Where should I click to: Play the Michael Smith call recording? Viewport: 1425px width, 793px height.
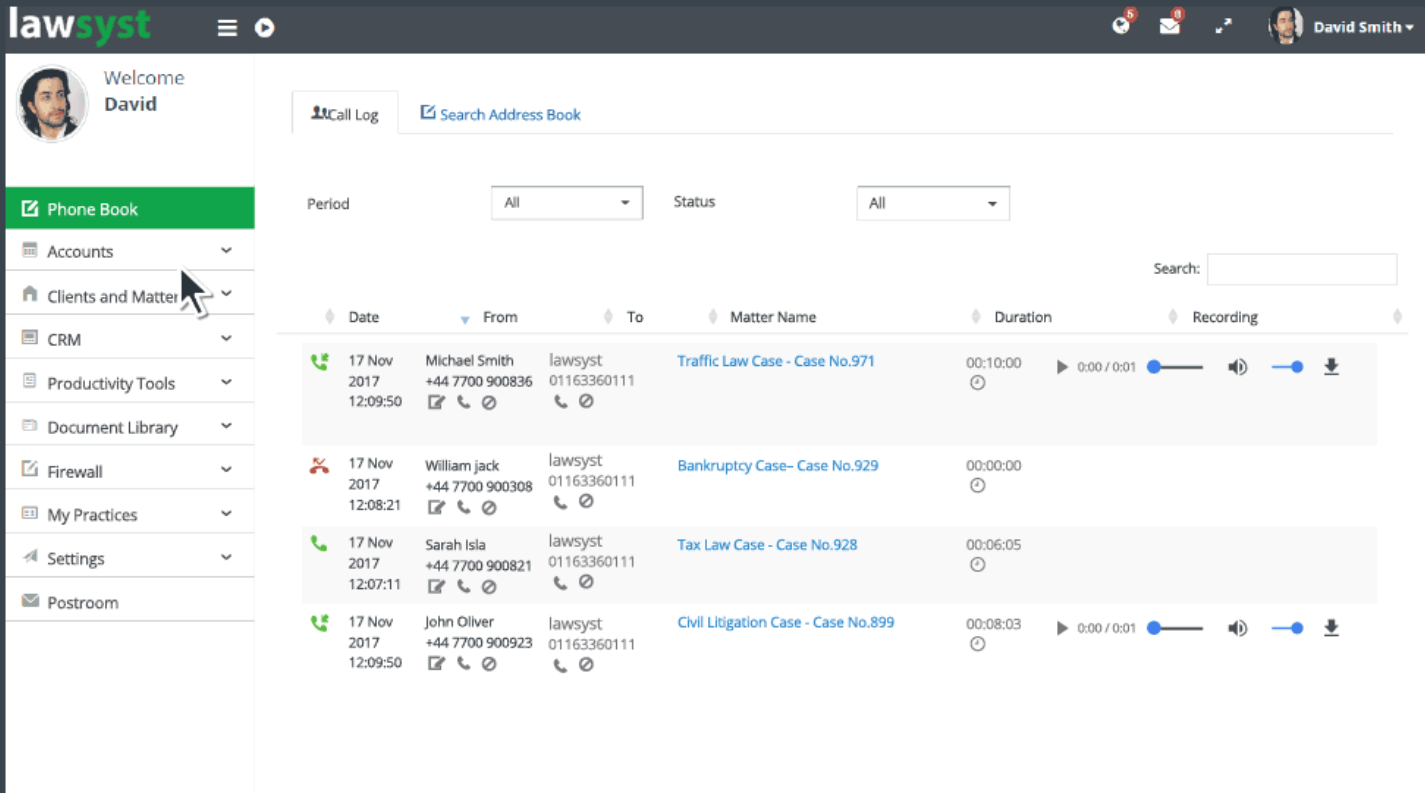tap(1062, 367)
